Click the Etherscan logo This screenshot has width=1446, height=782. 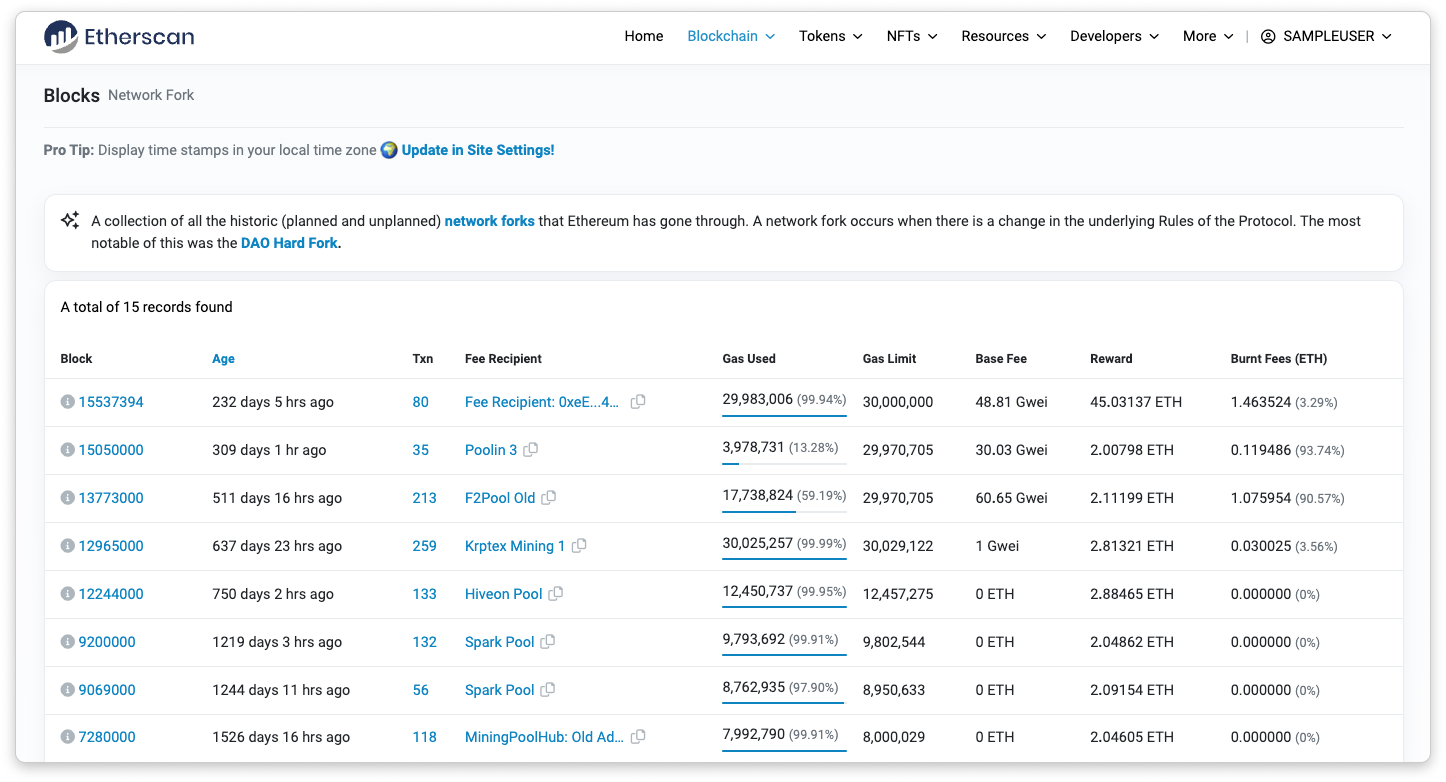click(x=119, y=37)
